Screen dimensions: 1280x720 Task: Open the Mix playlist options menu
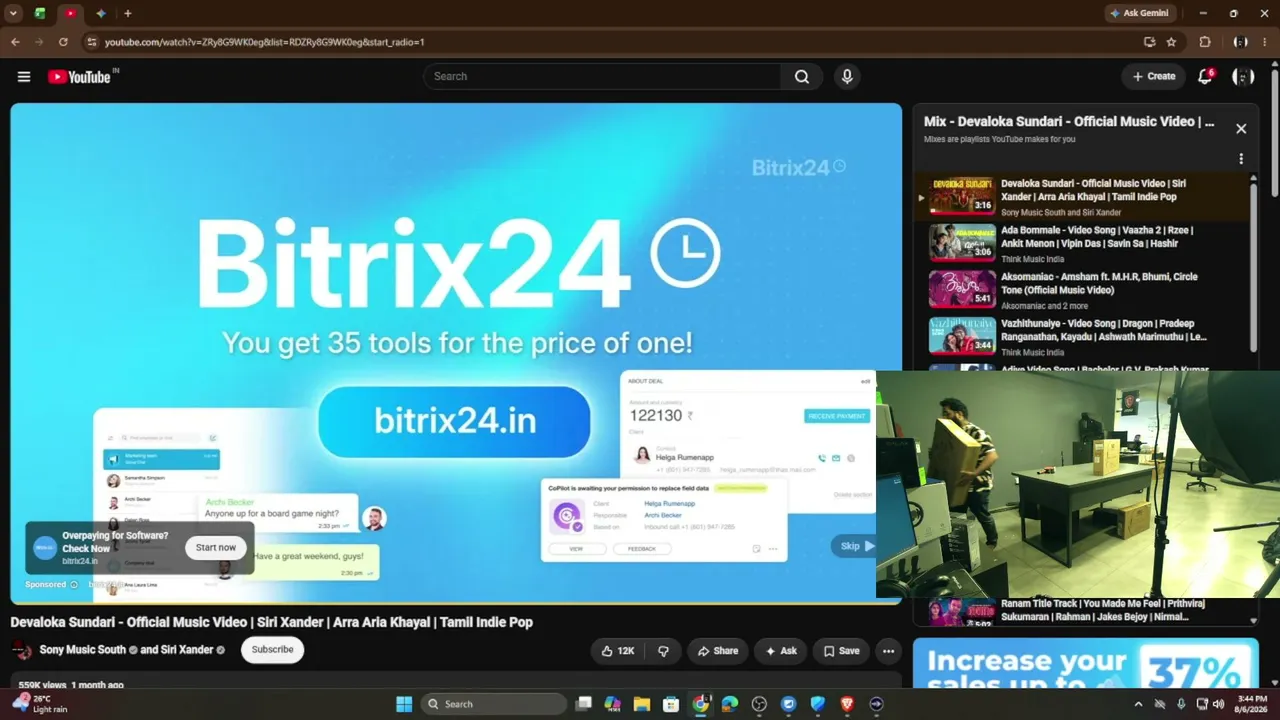click(x=1241, y=159)
